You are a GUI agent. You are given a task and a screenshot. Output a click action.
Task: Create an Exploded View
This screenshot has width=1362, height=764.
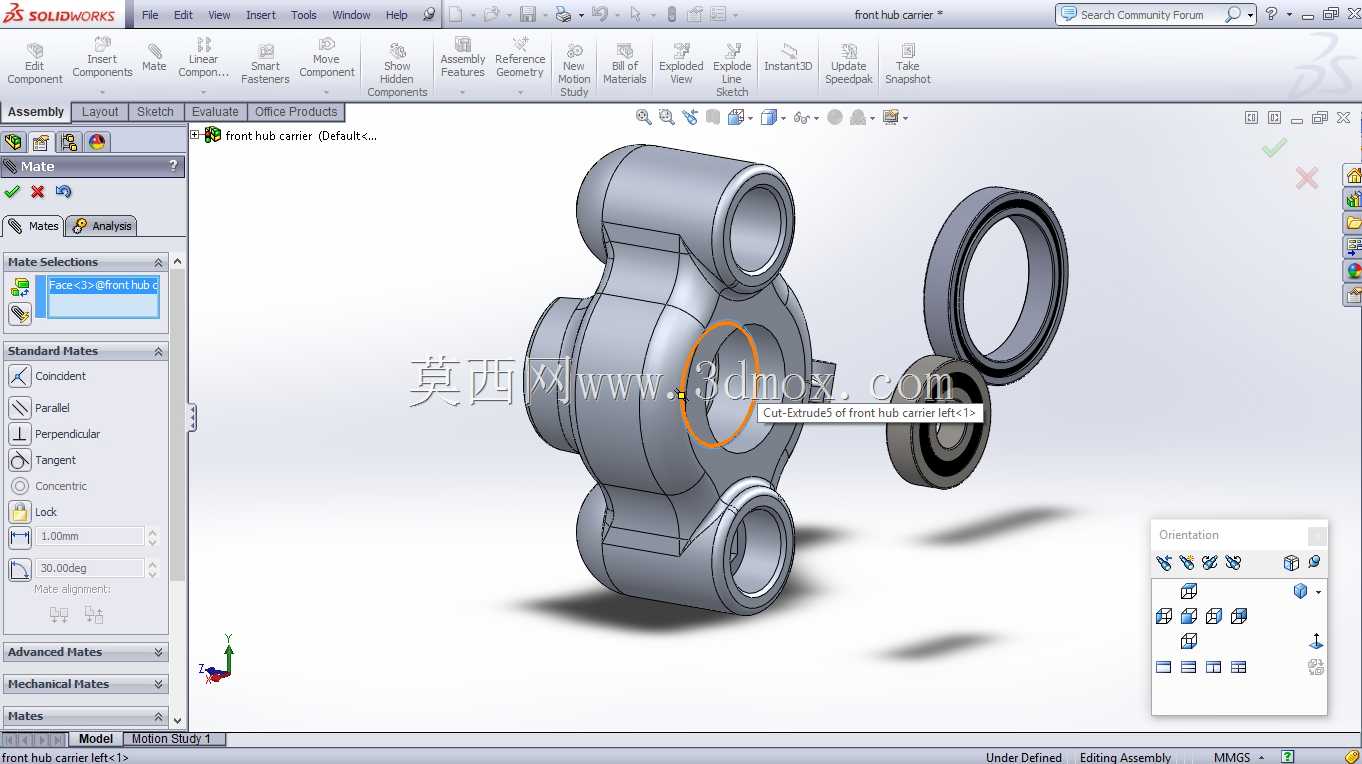681,63
